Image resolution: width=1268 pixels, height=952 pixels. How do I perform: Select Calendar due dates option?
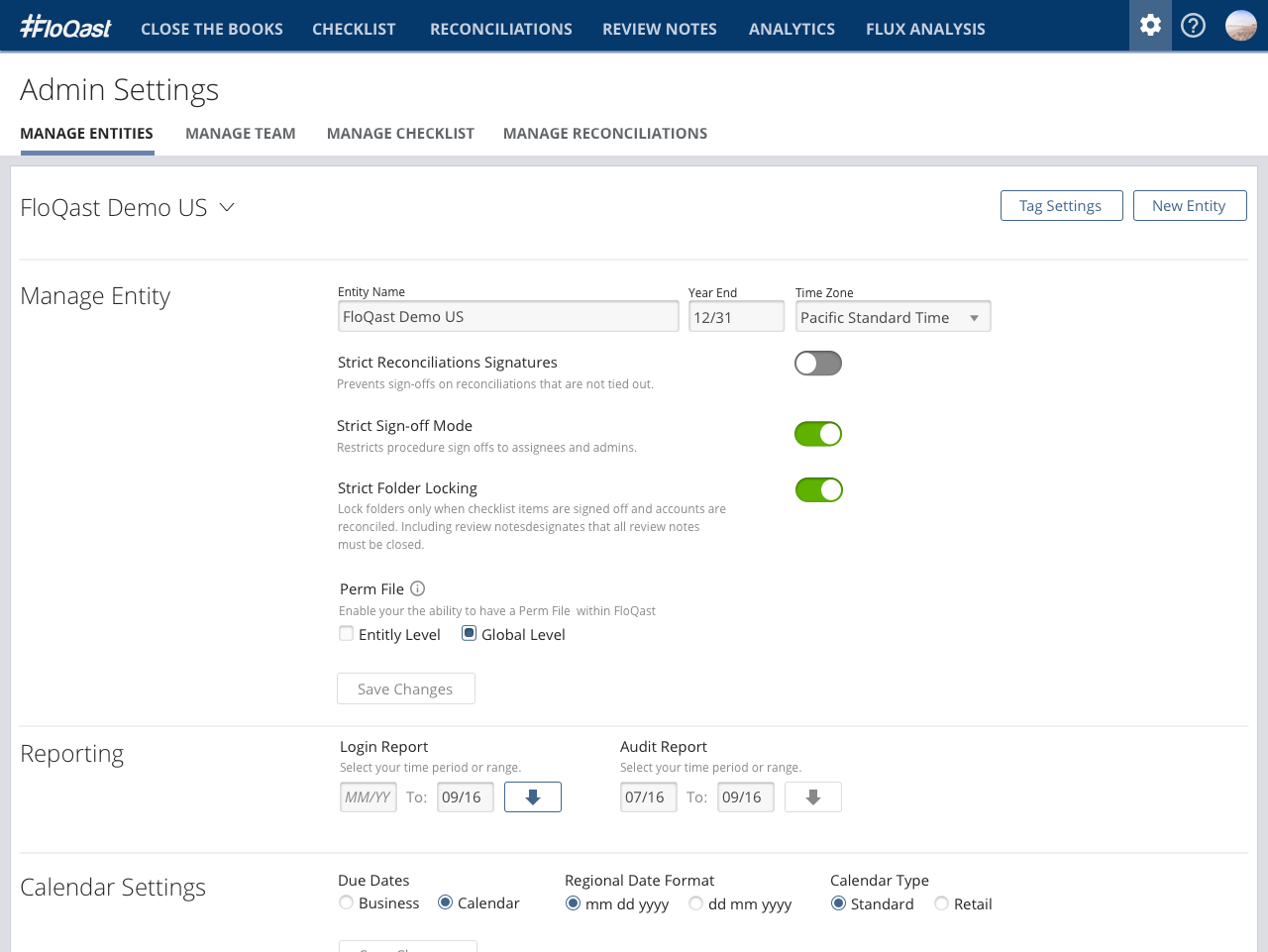tap(446, 902)
